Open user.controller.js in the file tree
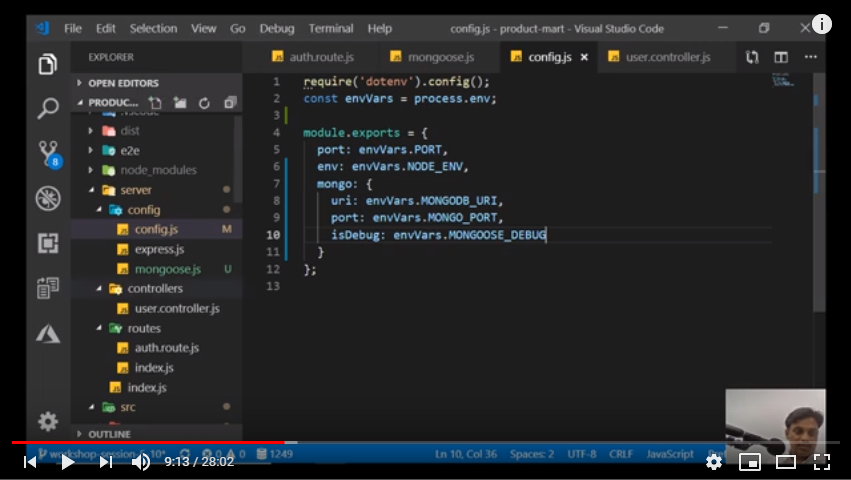This screenshot has height=480, width=851. coord(176,308)
